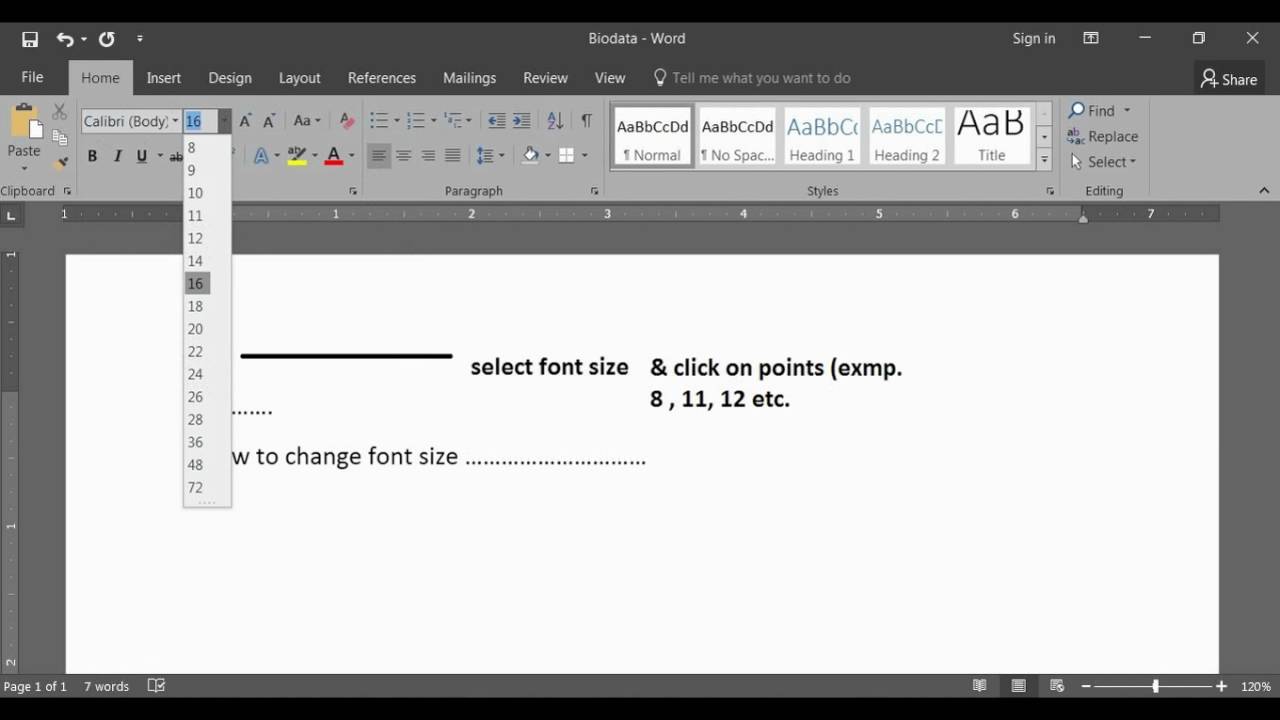
Task: Center align the text
Action: coord(403,156)
